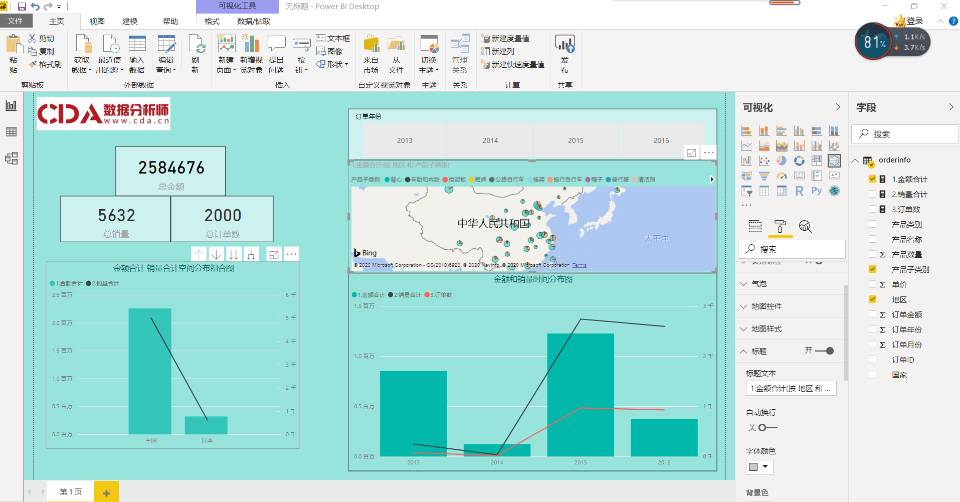Collapse the 标题 title section chevron

743,351
